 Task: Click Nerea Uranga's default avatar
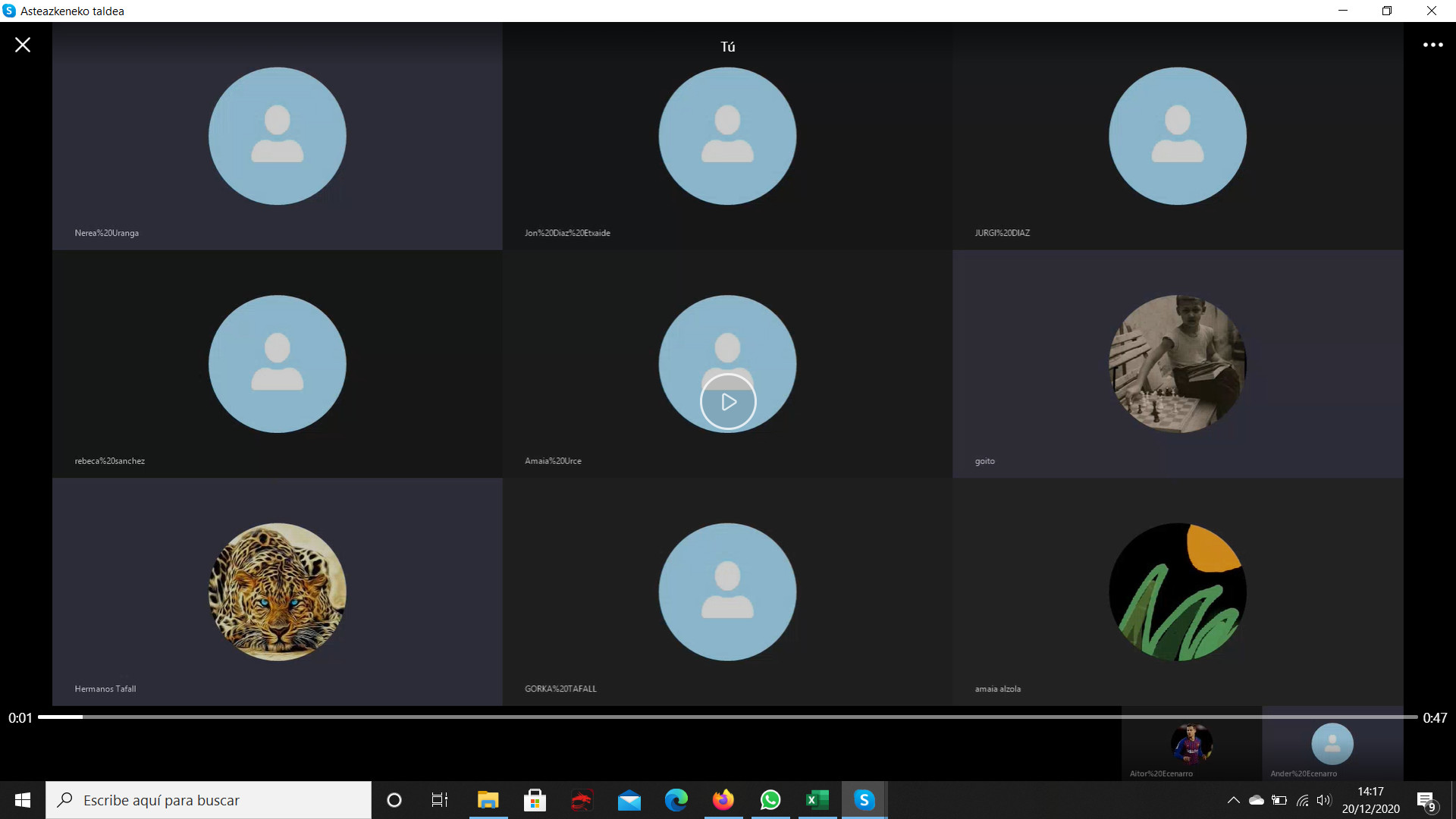(x=278, y=136)
